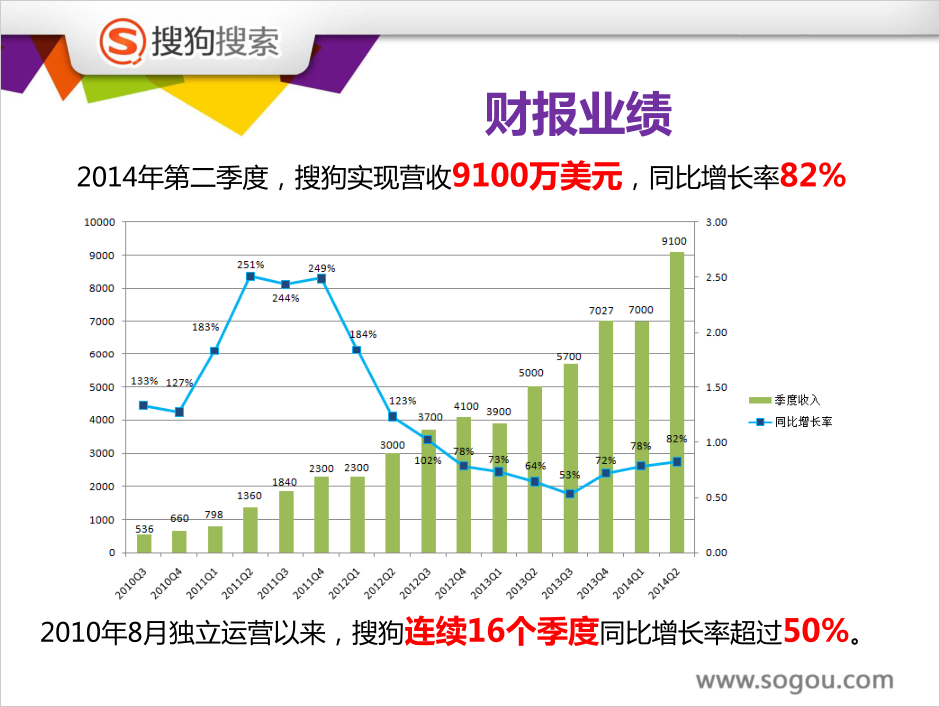The height and width of the screenshot is (707, 940).
Task: Select the 7000 bar value label
Action: click(x=641, y=309)
